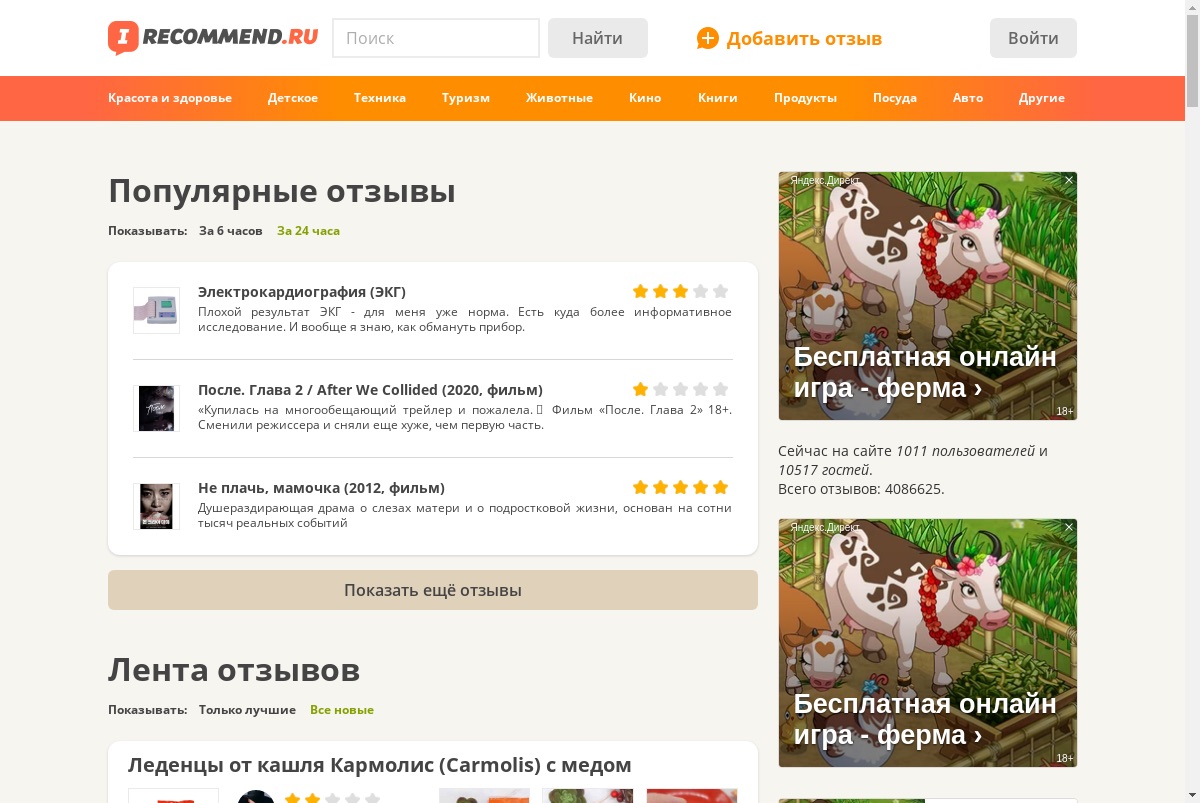Viewport: 1200px width, 803px height.
Task: Click the five-star rating of Не плачь, мамочка
Action: click(680, 487)
